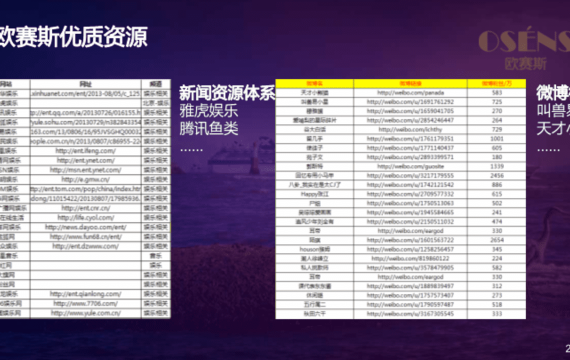Open the http://news.dayoo.com/ent/ link
The image size is (570, 360).
86,227
